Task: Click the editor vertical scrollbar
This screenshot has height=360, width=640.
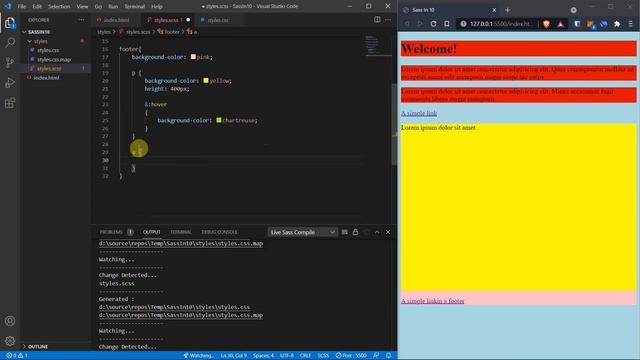Action: click(394, 124)
